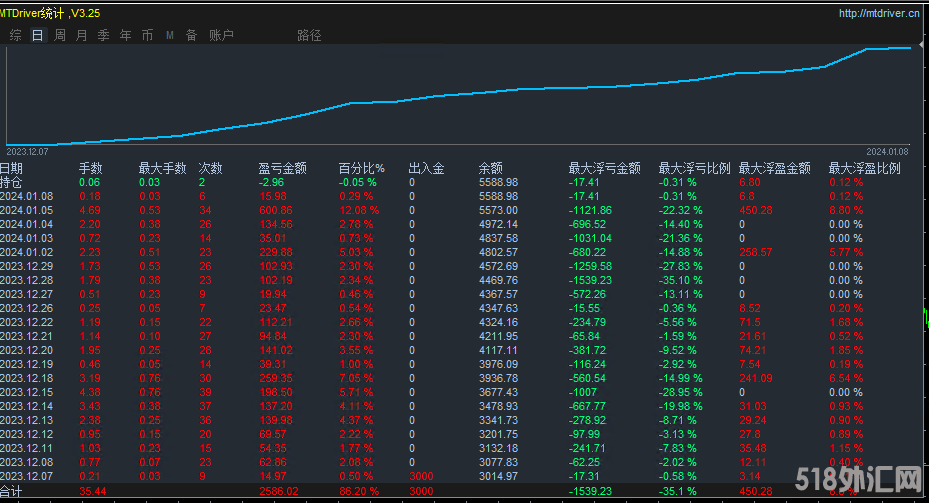The height and width of the screenshot is (503, 929).
Task: Show the 季 quarterly statistics tab
Action: coord(103,35)
